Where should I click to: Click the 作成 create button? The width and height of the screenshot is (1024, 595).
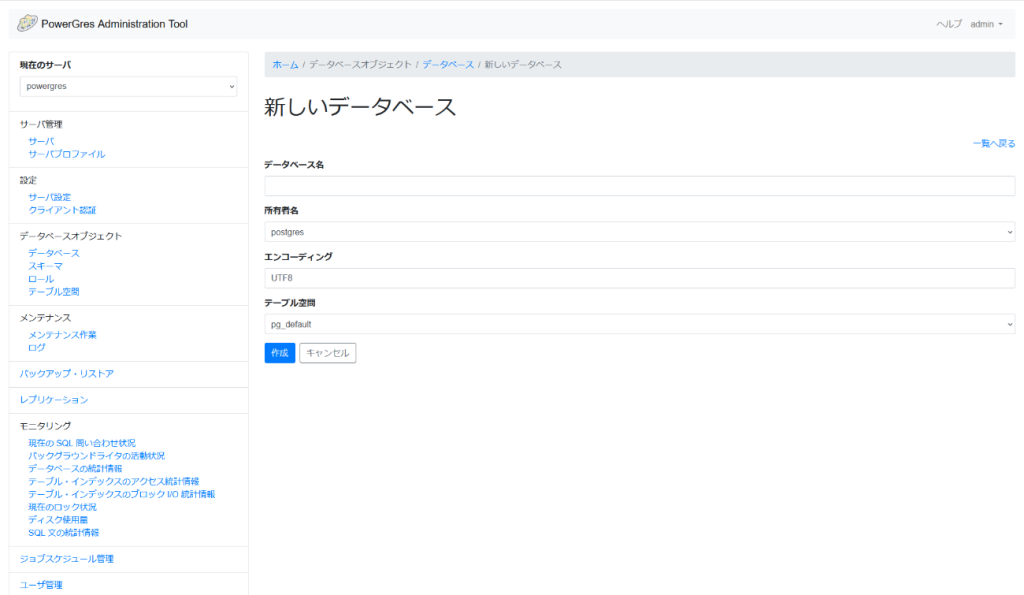pos(280,353)
